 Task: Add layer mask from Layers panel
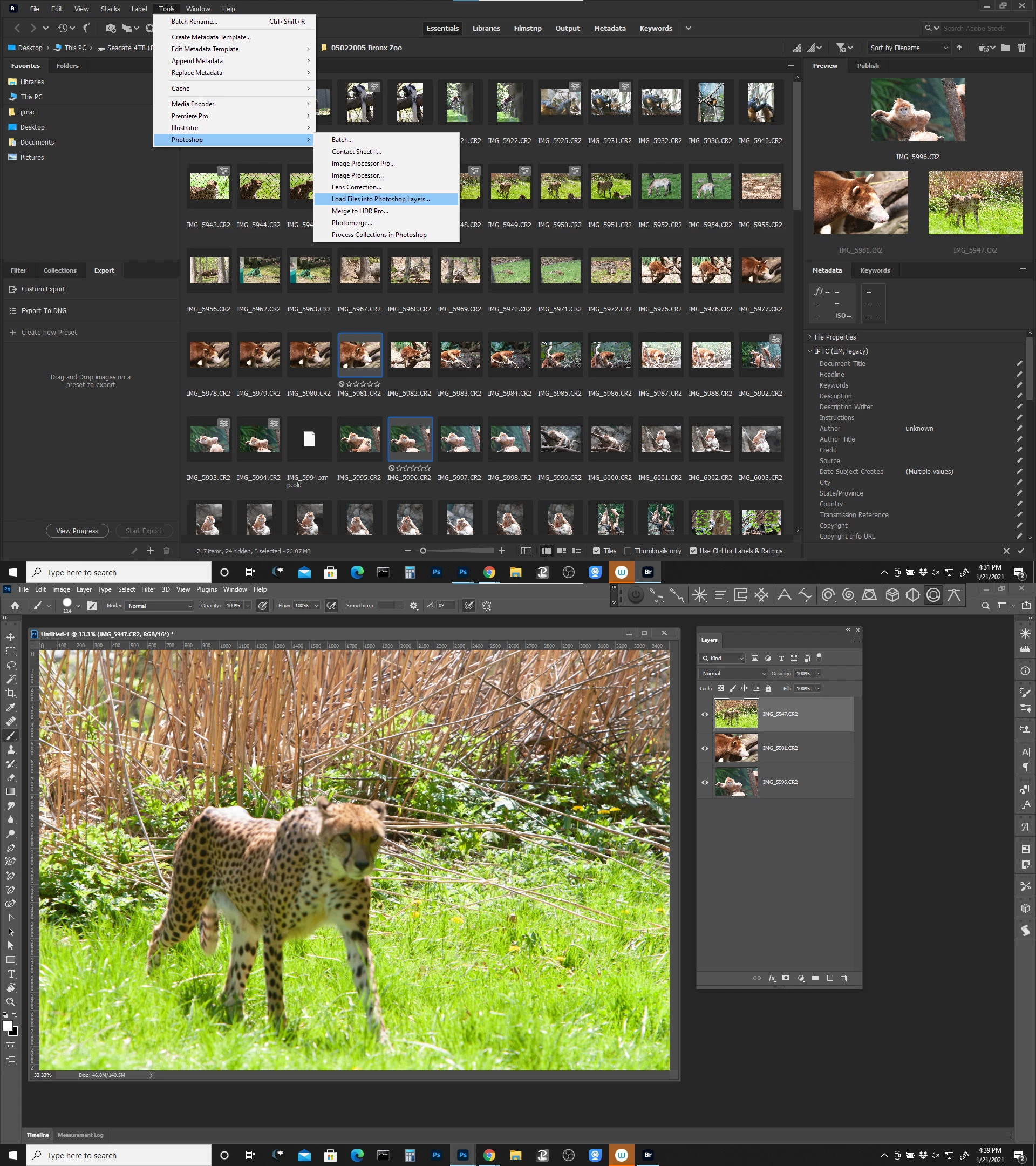(786, 978)
